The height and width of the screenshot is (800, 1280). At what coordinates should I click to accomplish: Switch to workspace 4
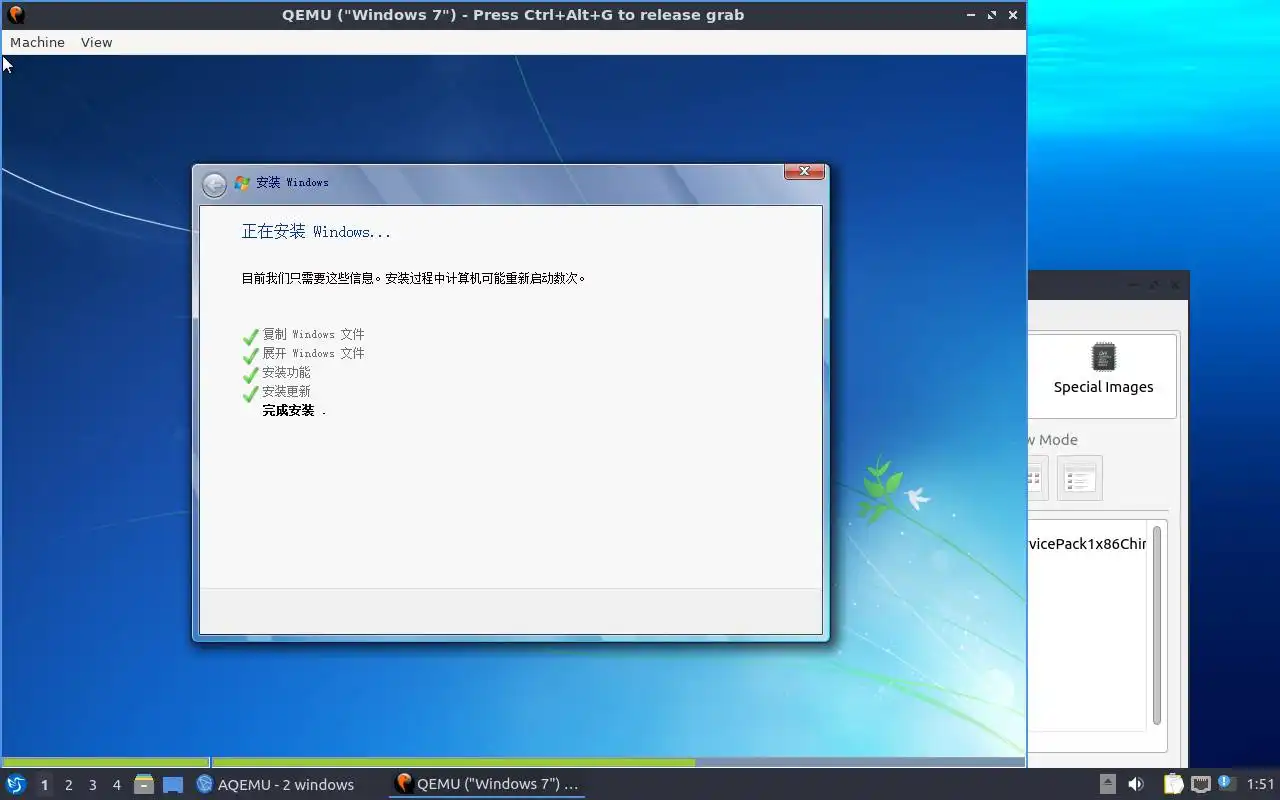116,785
